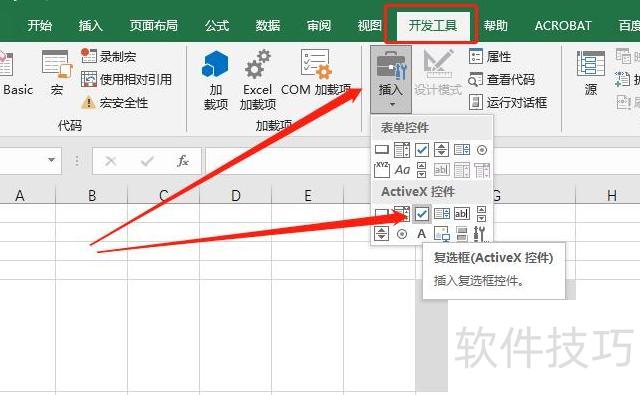640x395 pixels.
Task: Open Excel Add-ins (Excel 加载项)
Action: tap(257, 80)
